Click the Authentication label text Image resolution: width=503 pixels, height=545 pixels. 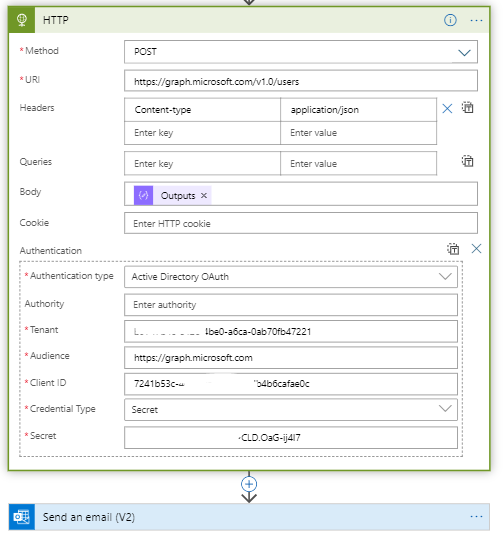pos(51,251)
